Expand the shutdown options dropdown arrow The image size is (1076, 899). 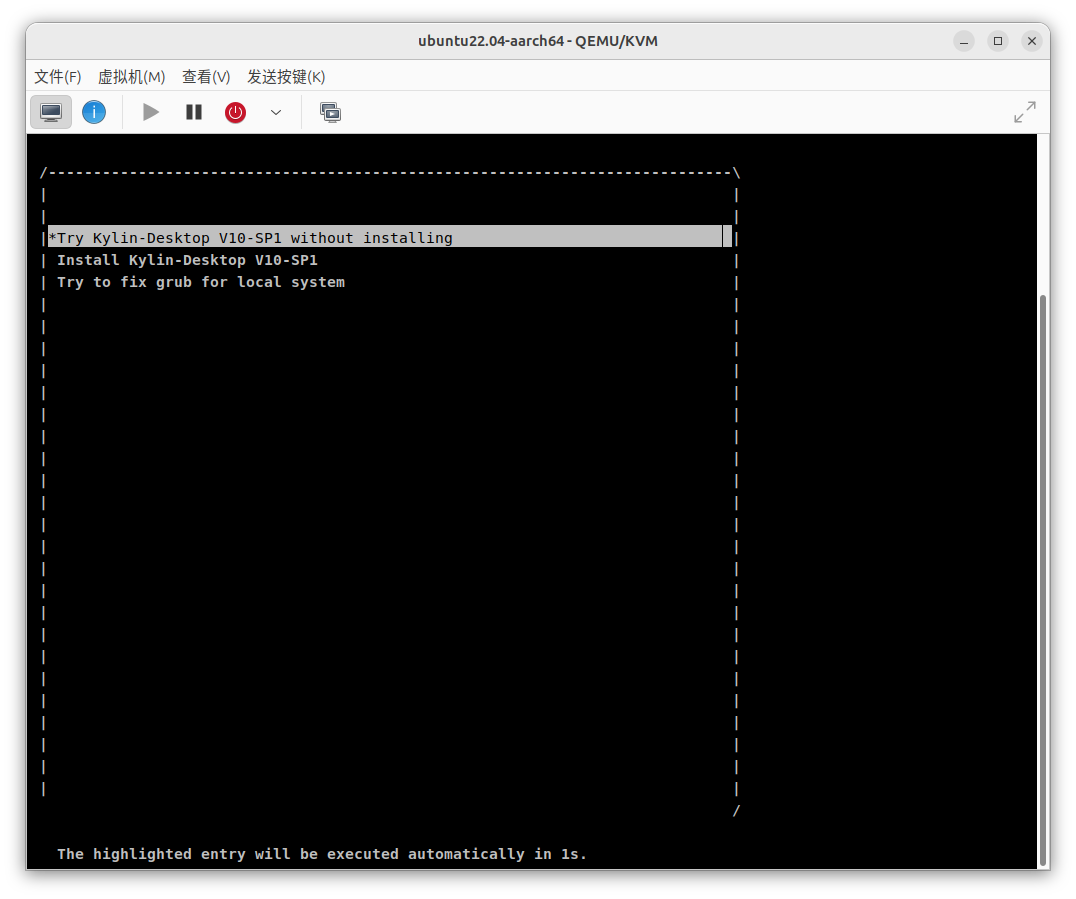[276, 112]
